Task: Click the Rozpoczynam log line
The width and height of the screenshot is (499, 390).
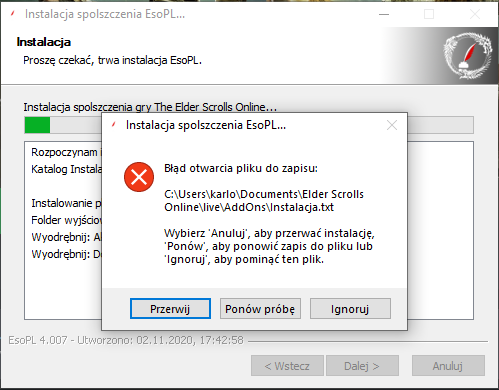Action: (66, 152)
